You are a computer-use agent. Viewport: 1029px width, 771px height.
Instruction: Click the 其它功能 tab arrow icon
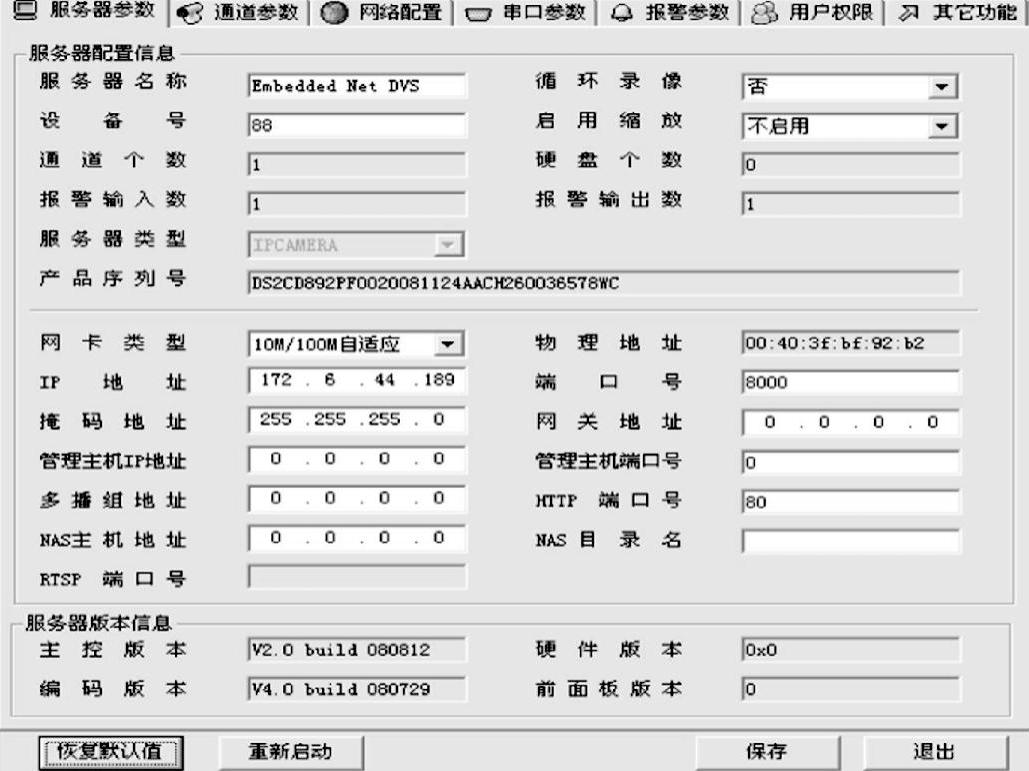(x=908, y=13)
